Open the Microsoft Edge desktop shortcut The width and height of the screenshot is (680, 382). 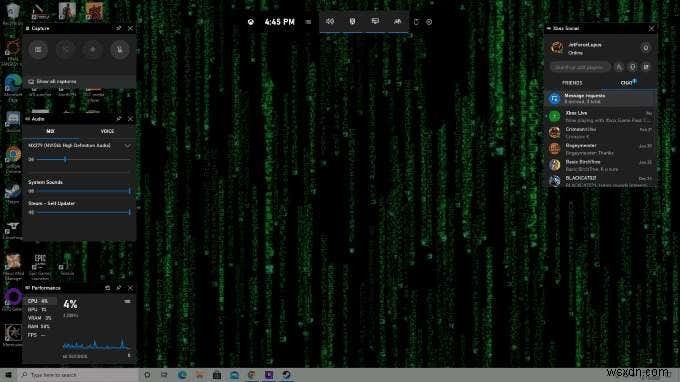pyautogui.click(x=13, y=88)
